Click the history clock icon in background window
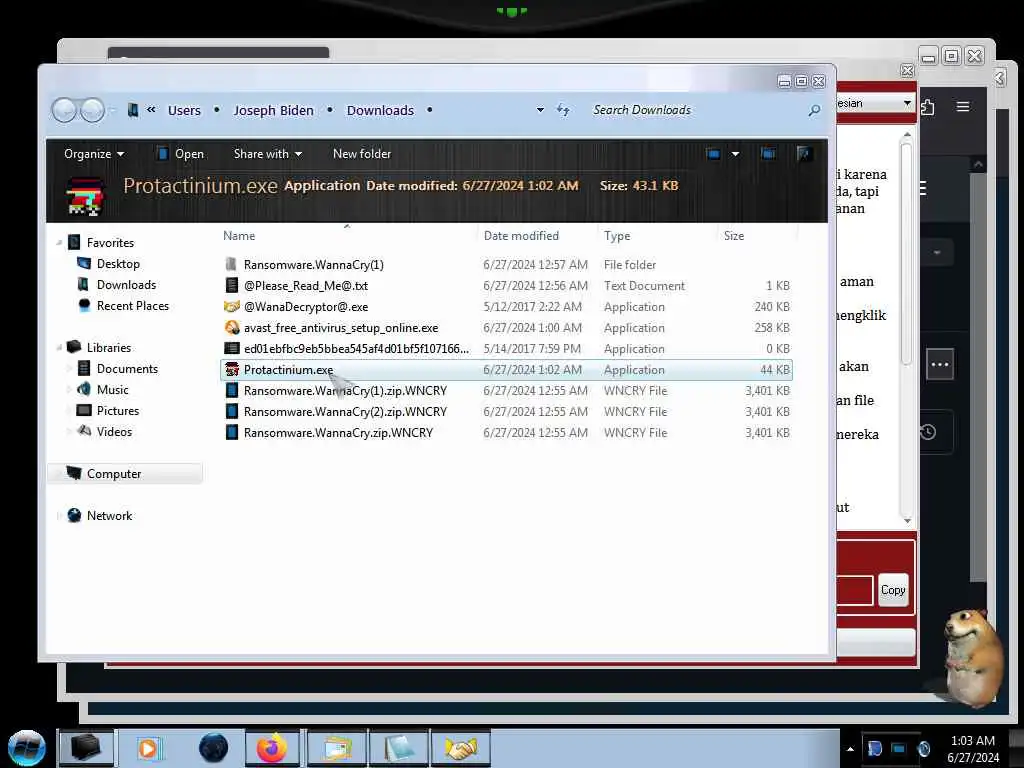Screen dimensions: 1024x768 coord(928,432)
